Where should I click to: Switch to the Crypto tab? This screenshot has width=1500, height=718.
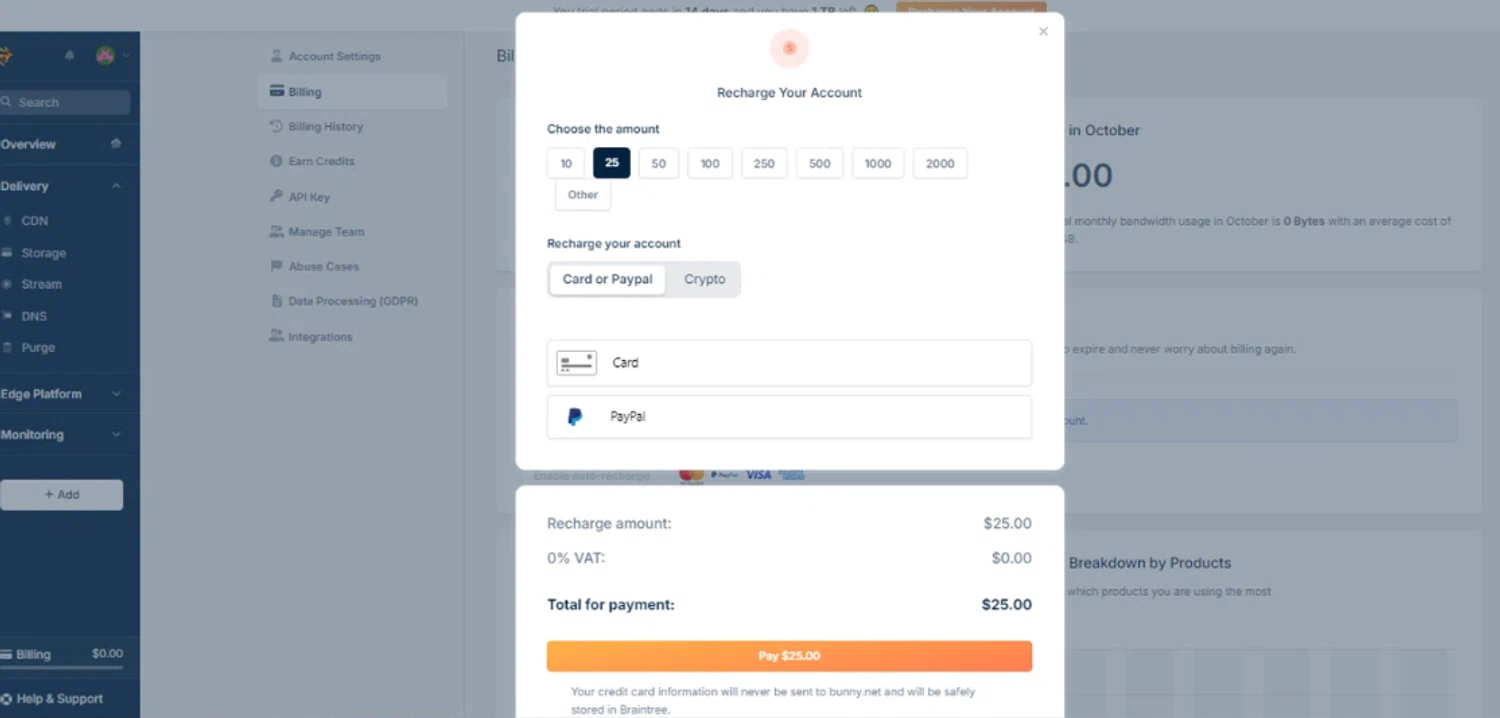coord(704,279)
